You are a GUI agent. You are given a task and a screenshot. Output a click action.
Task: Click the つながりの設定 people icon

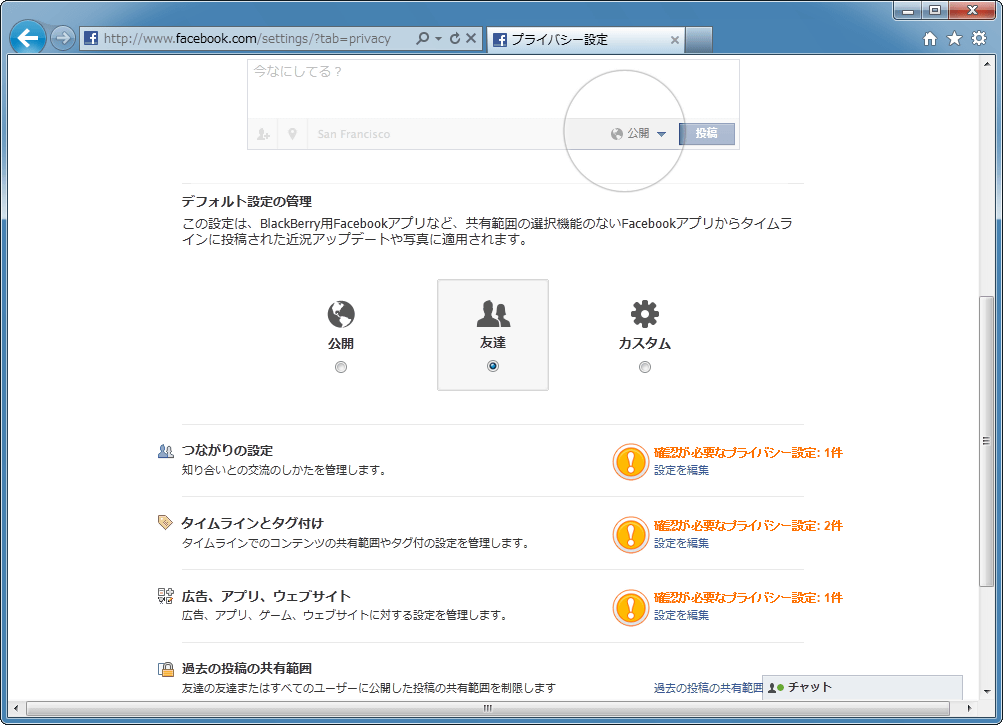coord(166,451)
